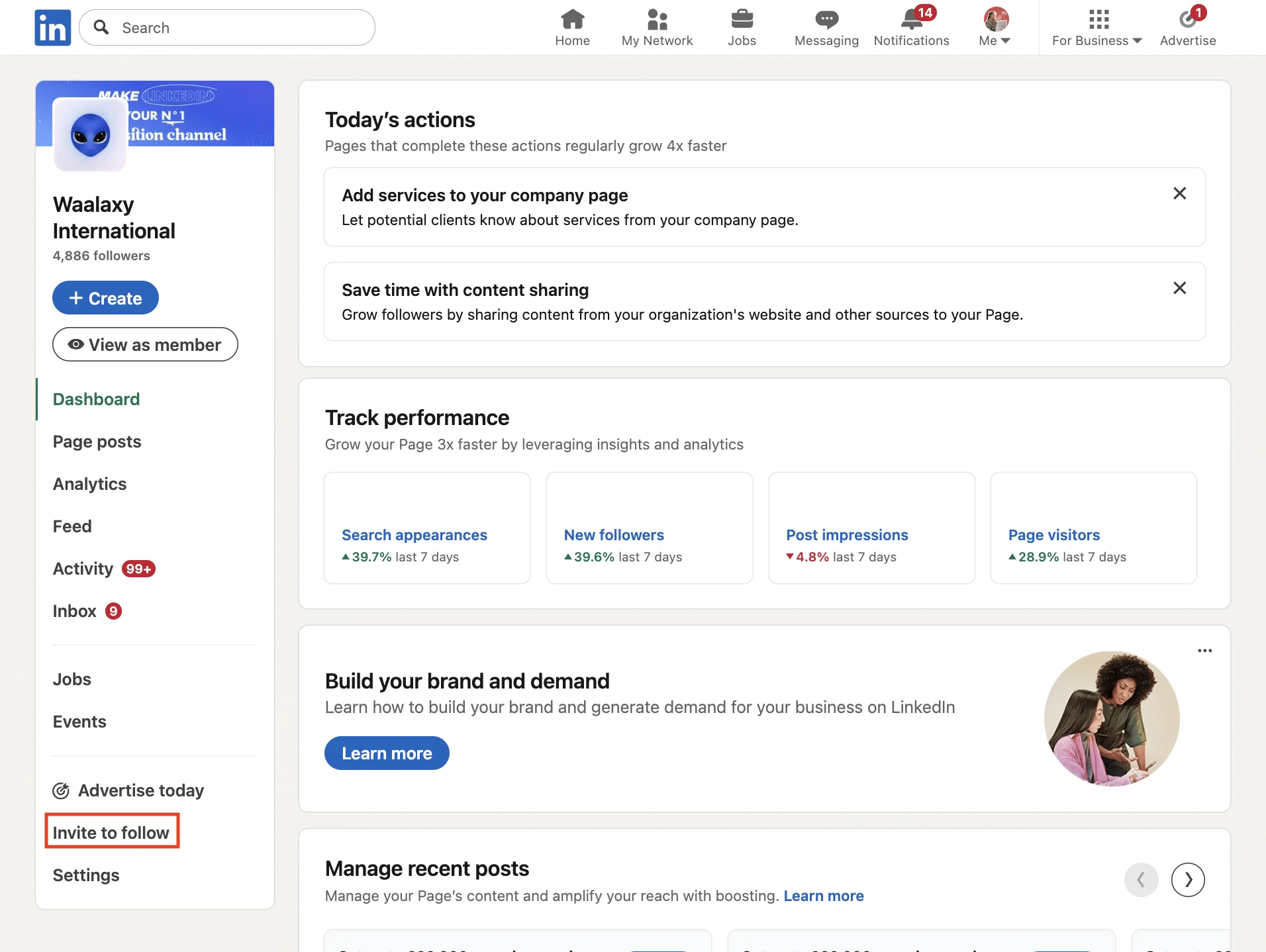Click the Waalaxy International page name
1266x952 pixels.
[x=114, y=217]
